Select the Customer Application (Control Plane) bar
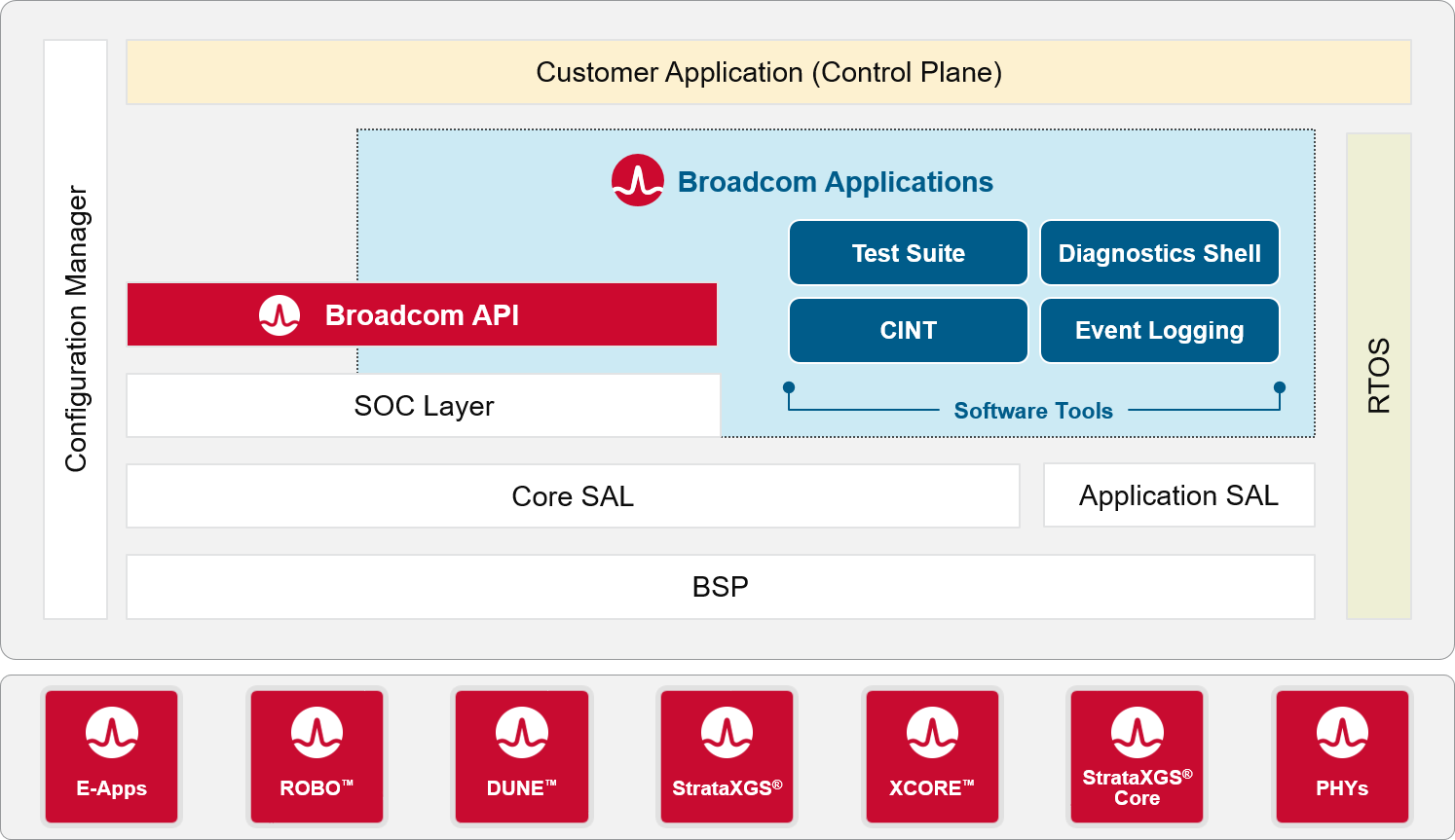 click(x=768, y=72)
